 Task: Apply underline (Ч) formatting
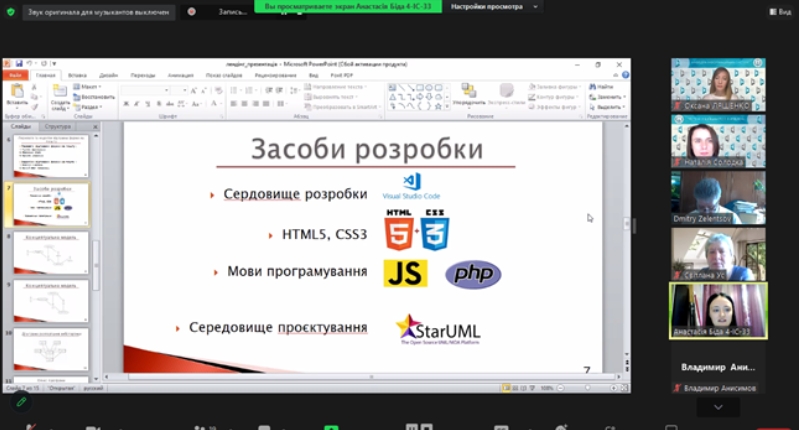tap(147, 104)
